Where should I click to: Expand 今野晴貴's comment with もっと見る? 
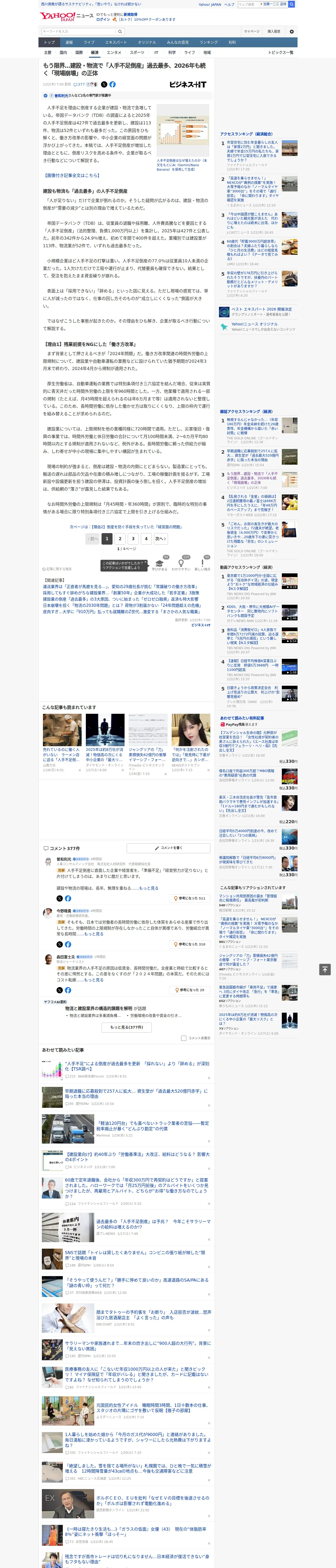pyautogui.click(x=93, y=934)
